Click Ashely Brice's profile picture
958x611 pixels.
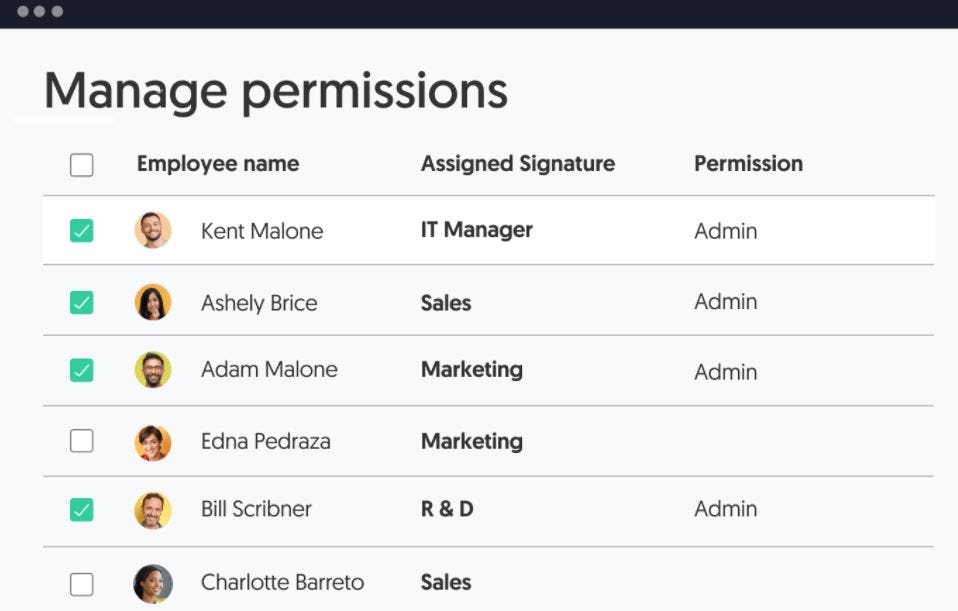[x=153, y=302]
